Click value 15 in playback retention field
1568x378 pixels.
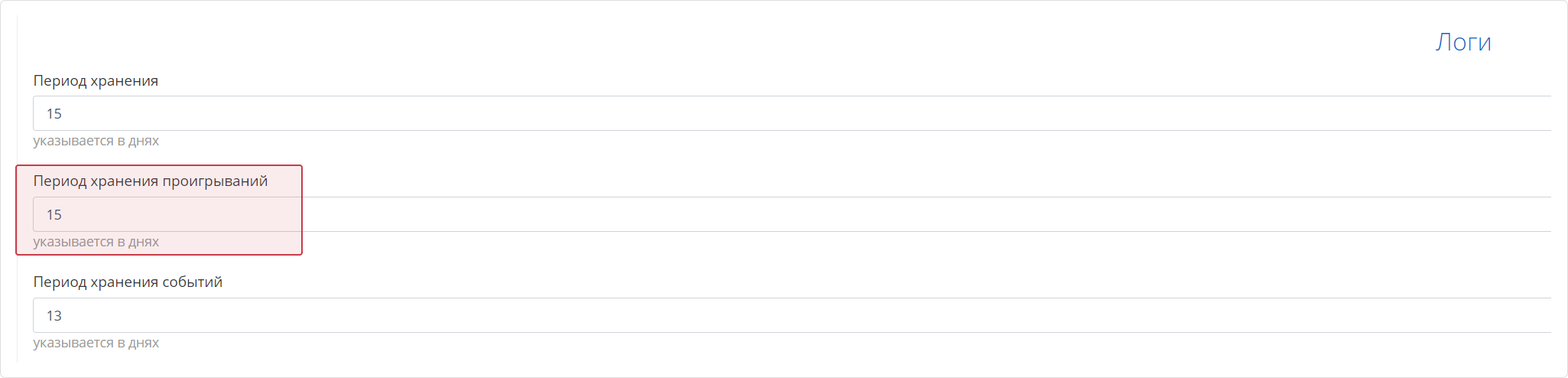tap(54, 214)
